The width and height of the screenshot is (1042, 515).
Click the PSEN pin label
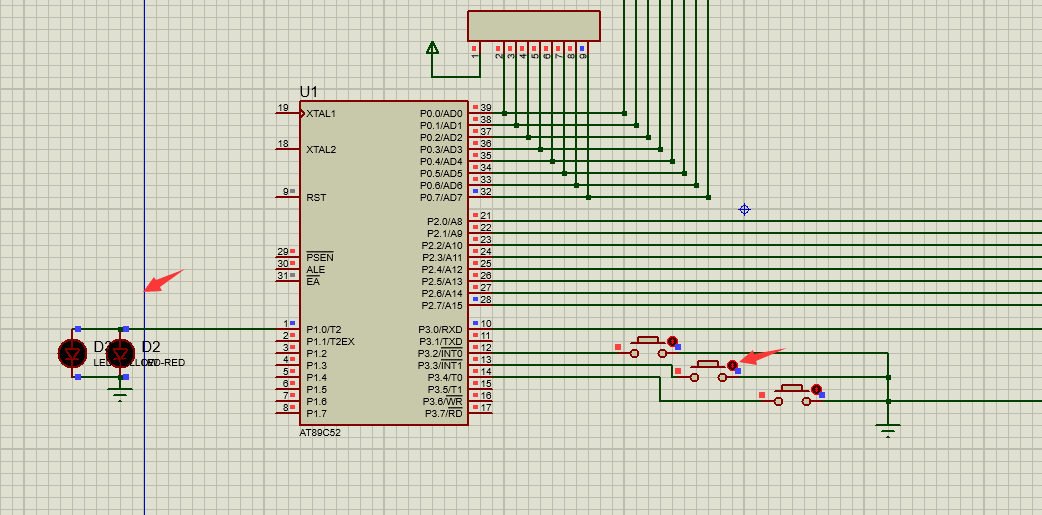(x=320, y=257)
